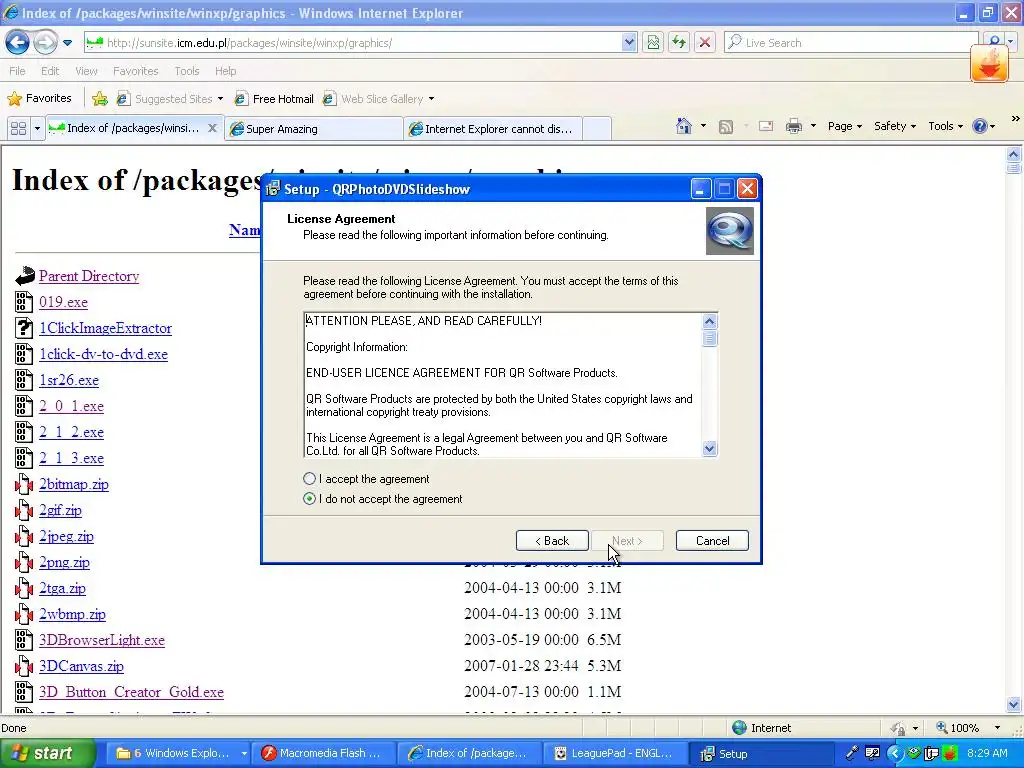Switch to LeaguePad taskbar item

click(x=616, y=754)
